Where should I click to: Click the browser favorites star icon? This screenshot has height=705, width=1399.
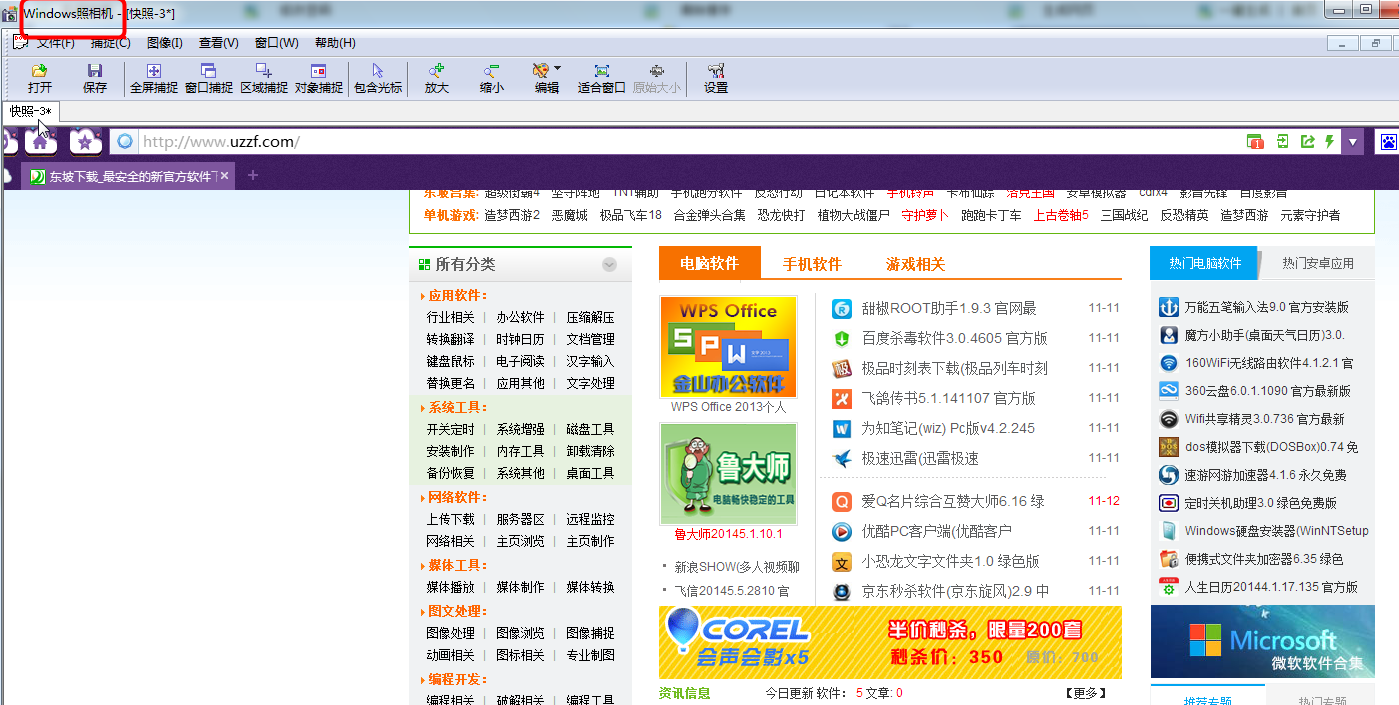(x=86, y=142)
